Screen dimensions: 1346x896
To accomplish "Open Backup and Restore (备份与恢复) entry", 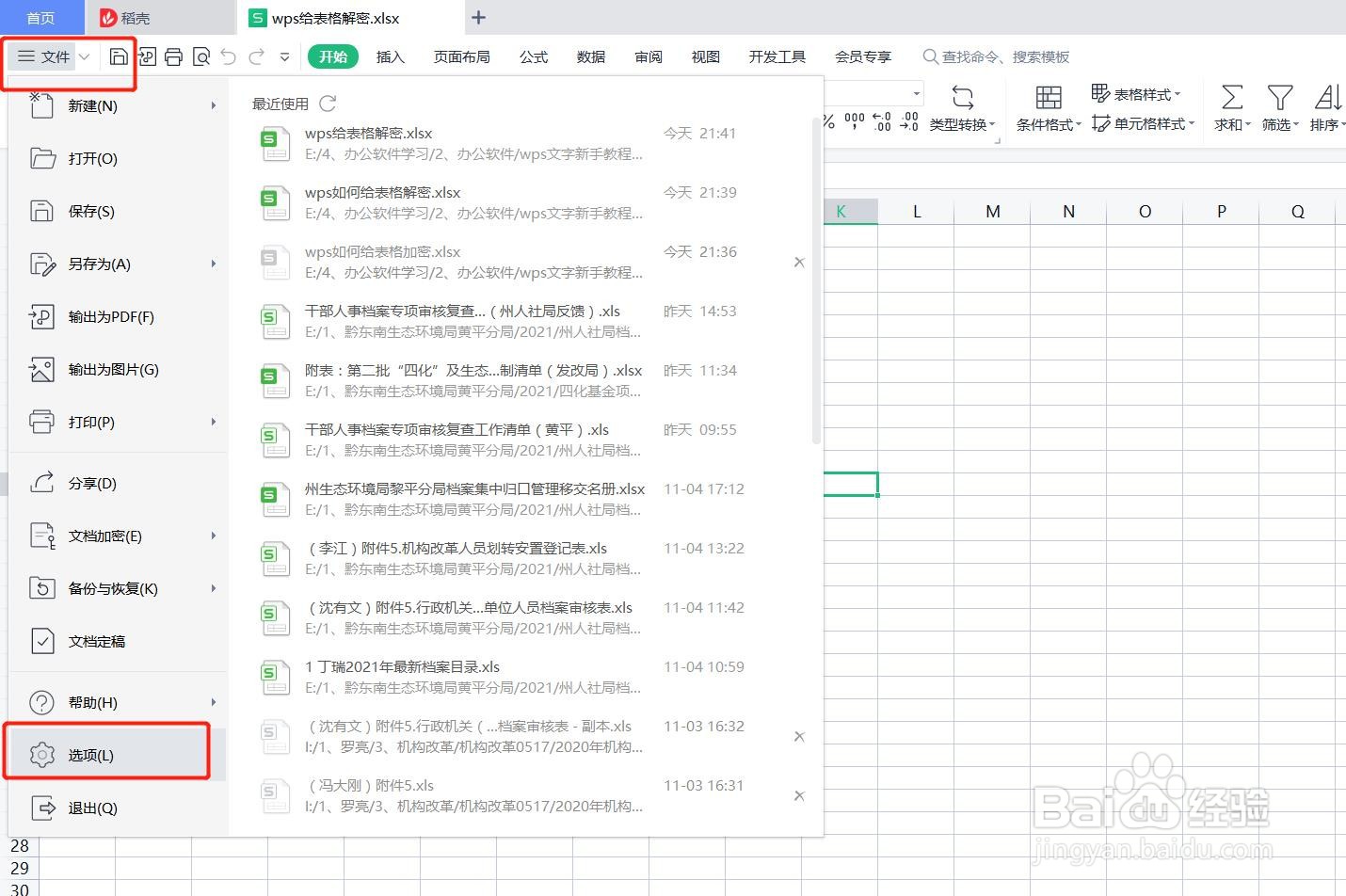I will pyautogui.click(x=119, y=588).
